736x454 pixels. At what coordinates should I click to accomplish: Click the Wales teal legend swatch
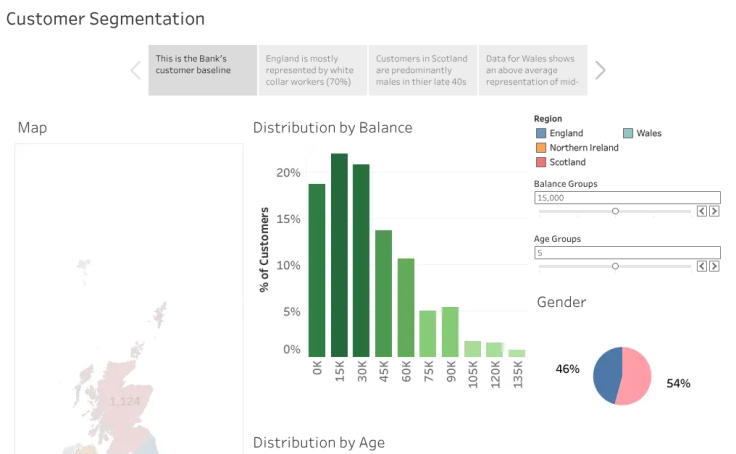point(628,133)
